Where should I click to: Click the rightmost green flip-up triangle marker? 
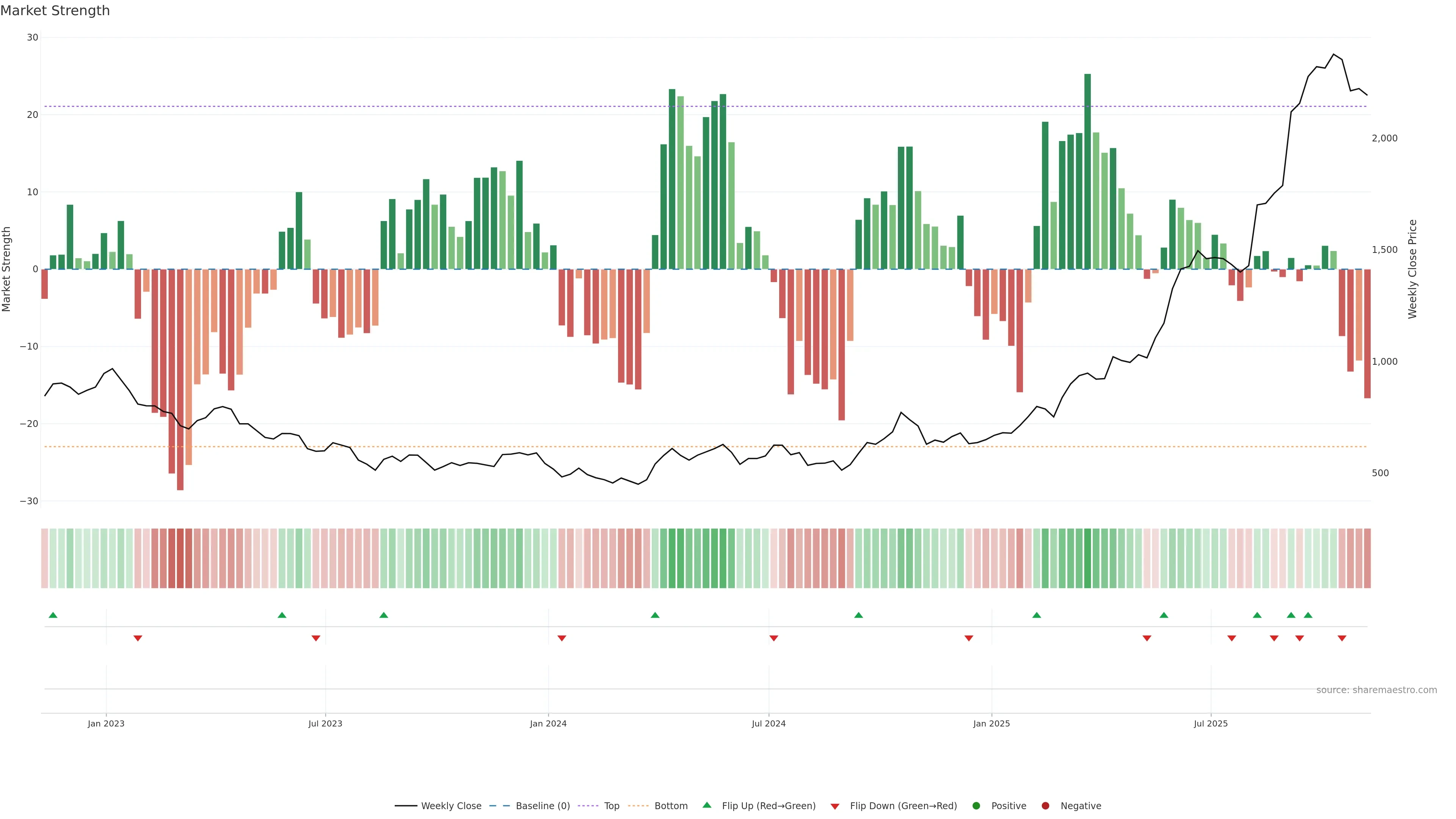(1308, 615)
